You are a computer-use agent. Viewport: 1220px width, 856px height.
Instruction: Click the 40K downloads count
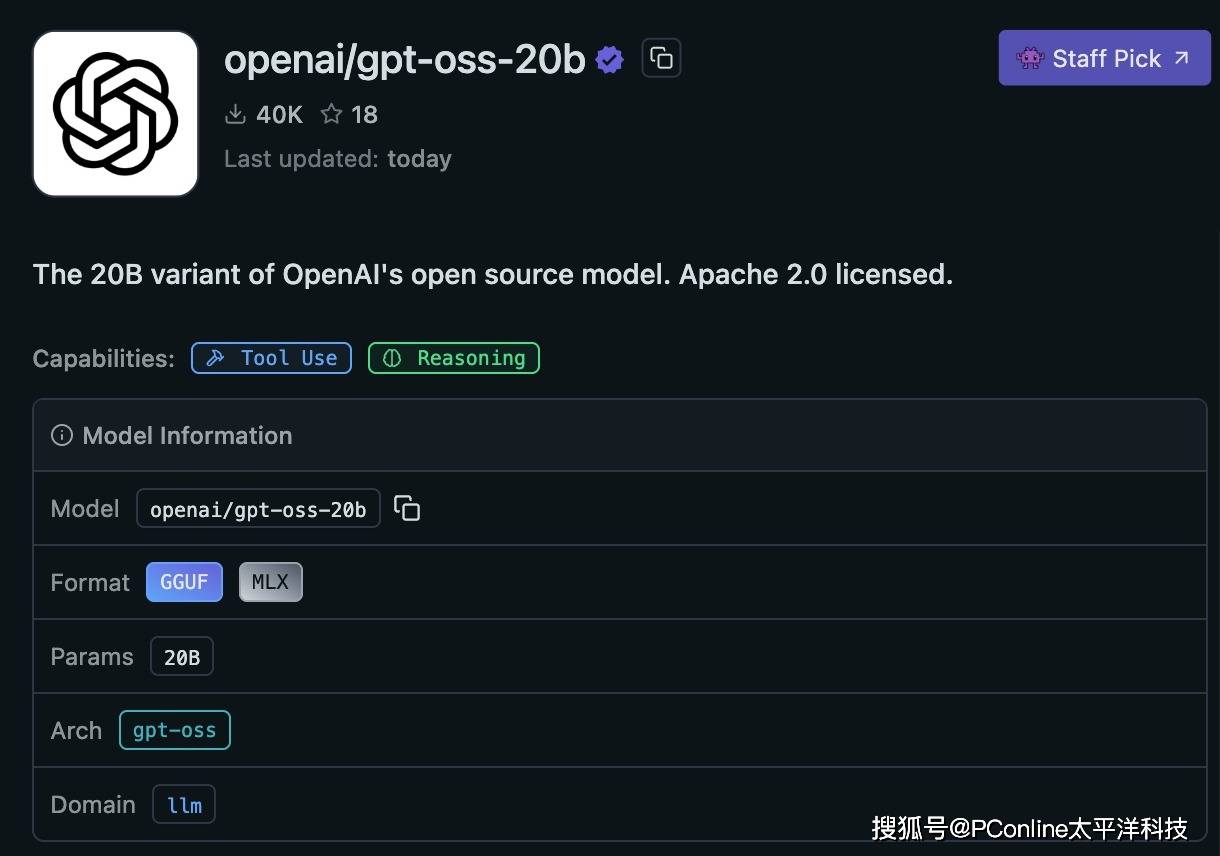[279, 114]
